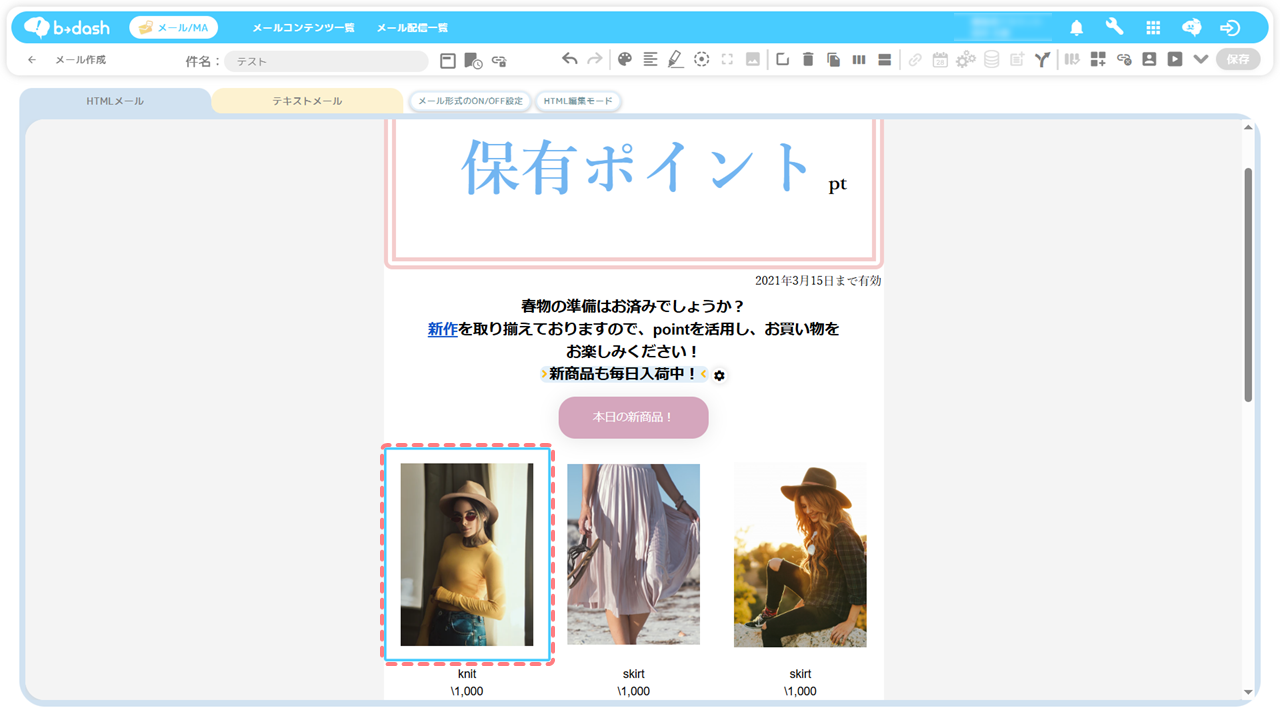Switch to the HTMLメール tab
The width and height of the screenshot is (1280, 720).
(115, 101)
